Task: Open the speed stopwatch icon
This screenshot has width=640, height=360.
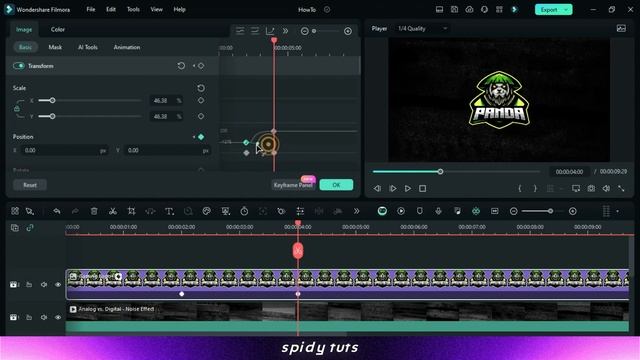Action: (x=244, y=211)
